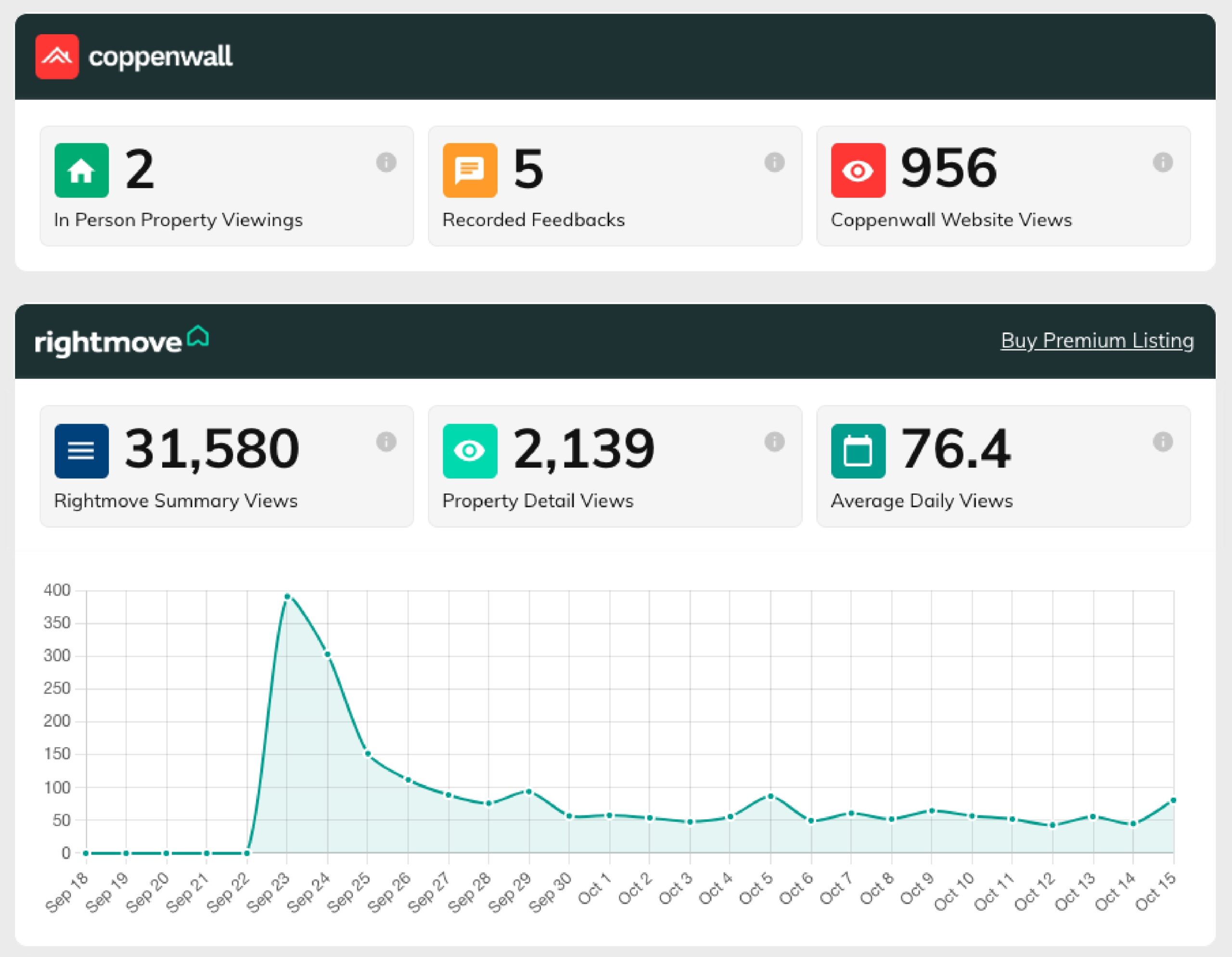Image resolution: width=1232 pixels, height=957 pixels.
Task: Click the red Coppenwall logo icon
Action: [57, 56]
